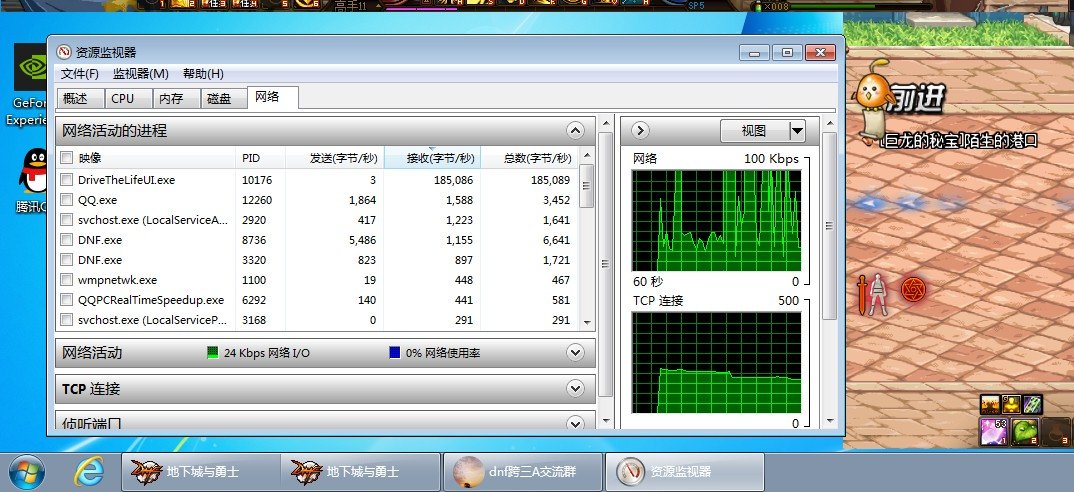The height and width of the screenshot is (492, 1074).
Task: Switch to the 内存 tab
Action: pos(176,99)
